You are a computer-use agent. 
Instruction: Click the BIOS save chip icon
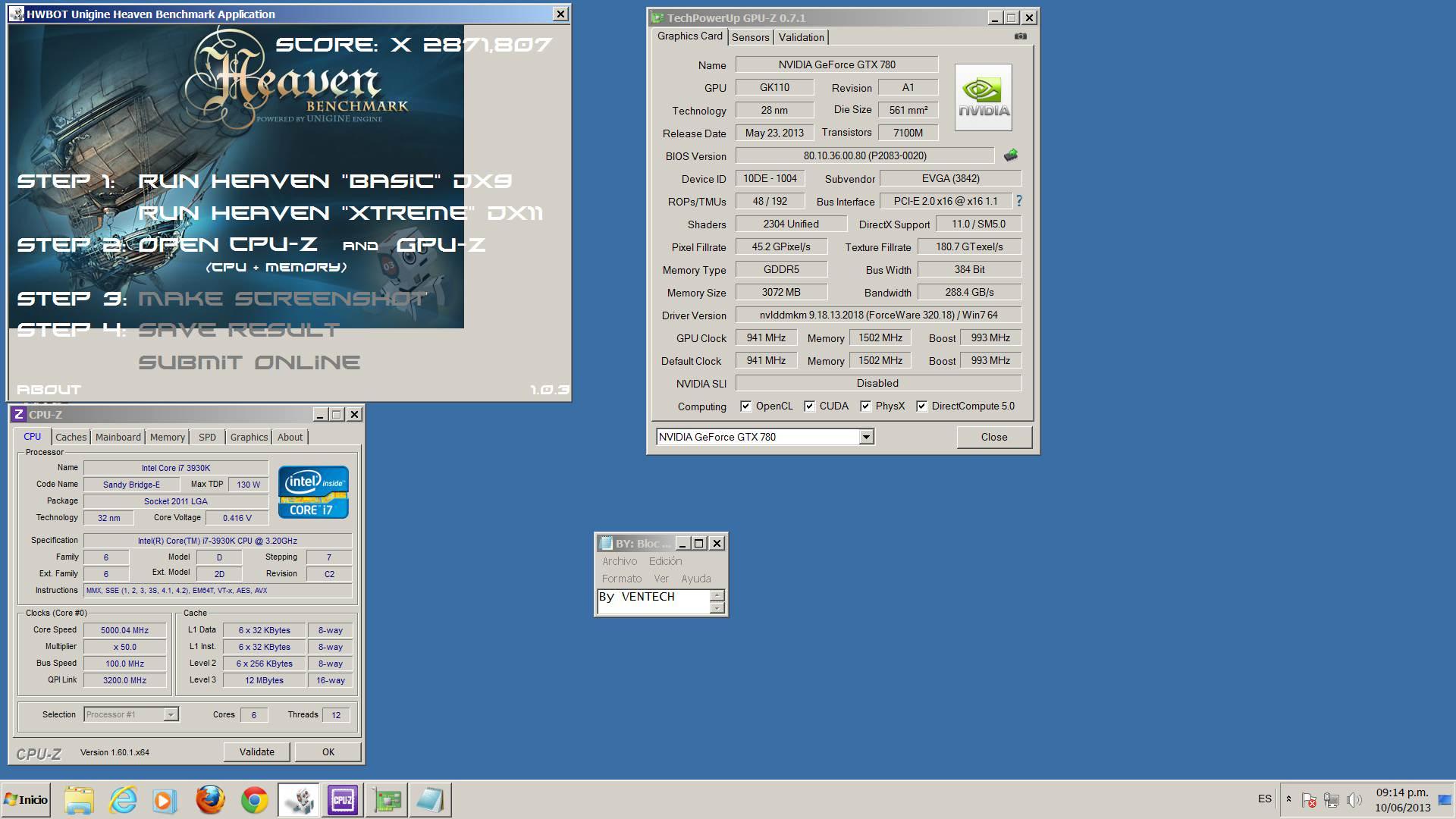tap(1010, 155)
